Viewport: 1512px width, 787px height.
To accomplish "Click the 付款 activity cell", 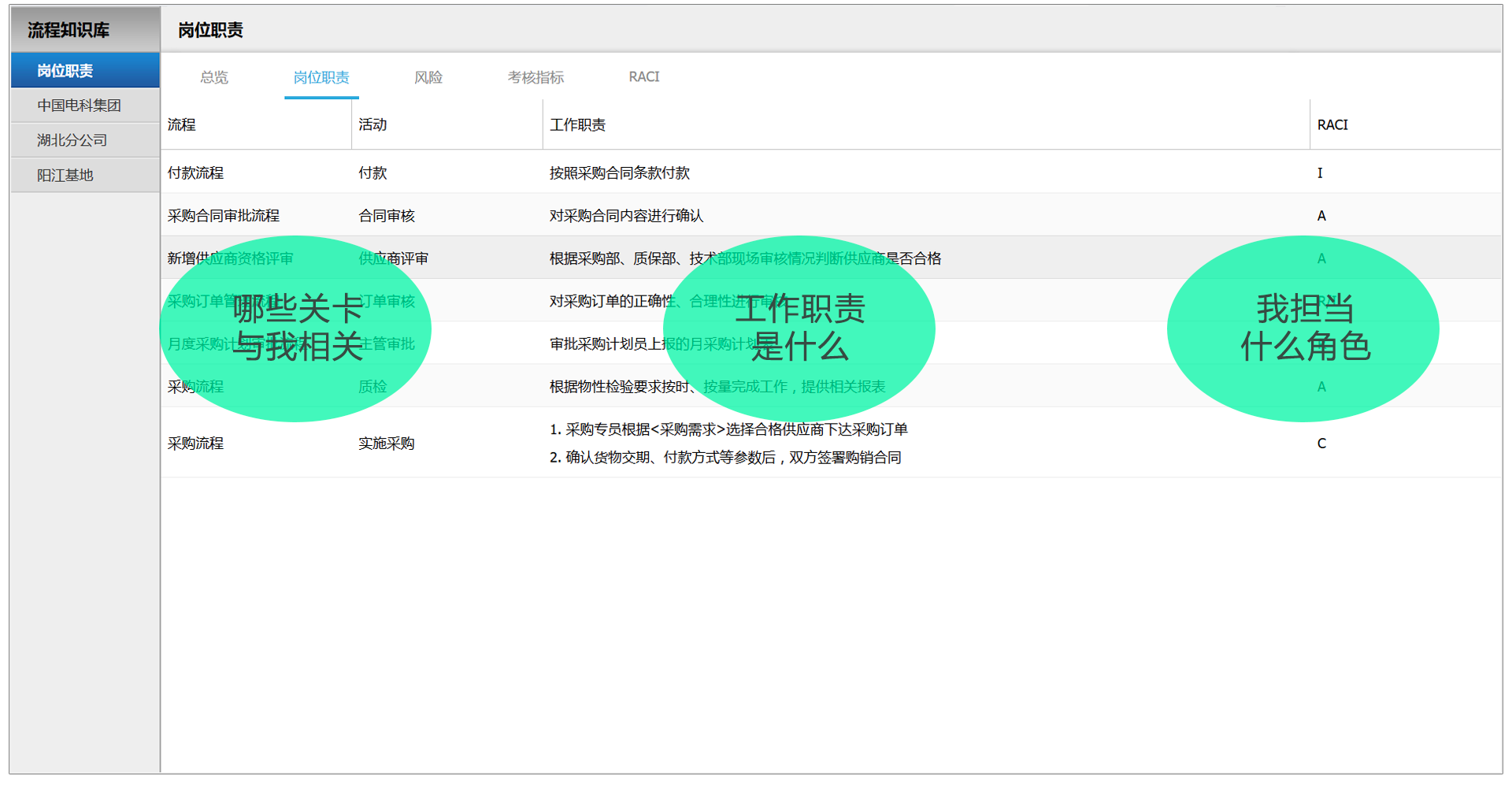I will pyautogui.click(x=372, y=173).
